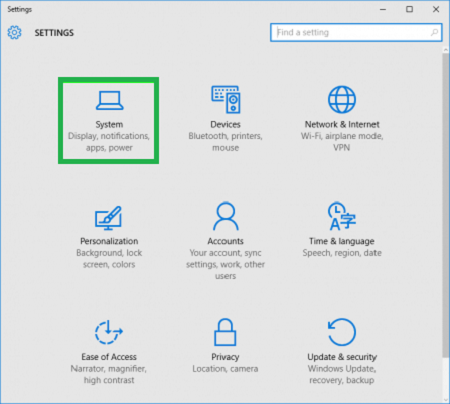Click the search magnifier icon
450x404 pixels.
coord(434,32)
